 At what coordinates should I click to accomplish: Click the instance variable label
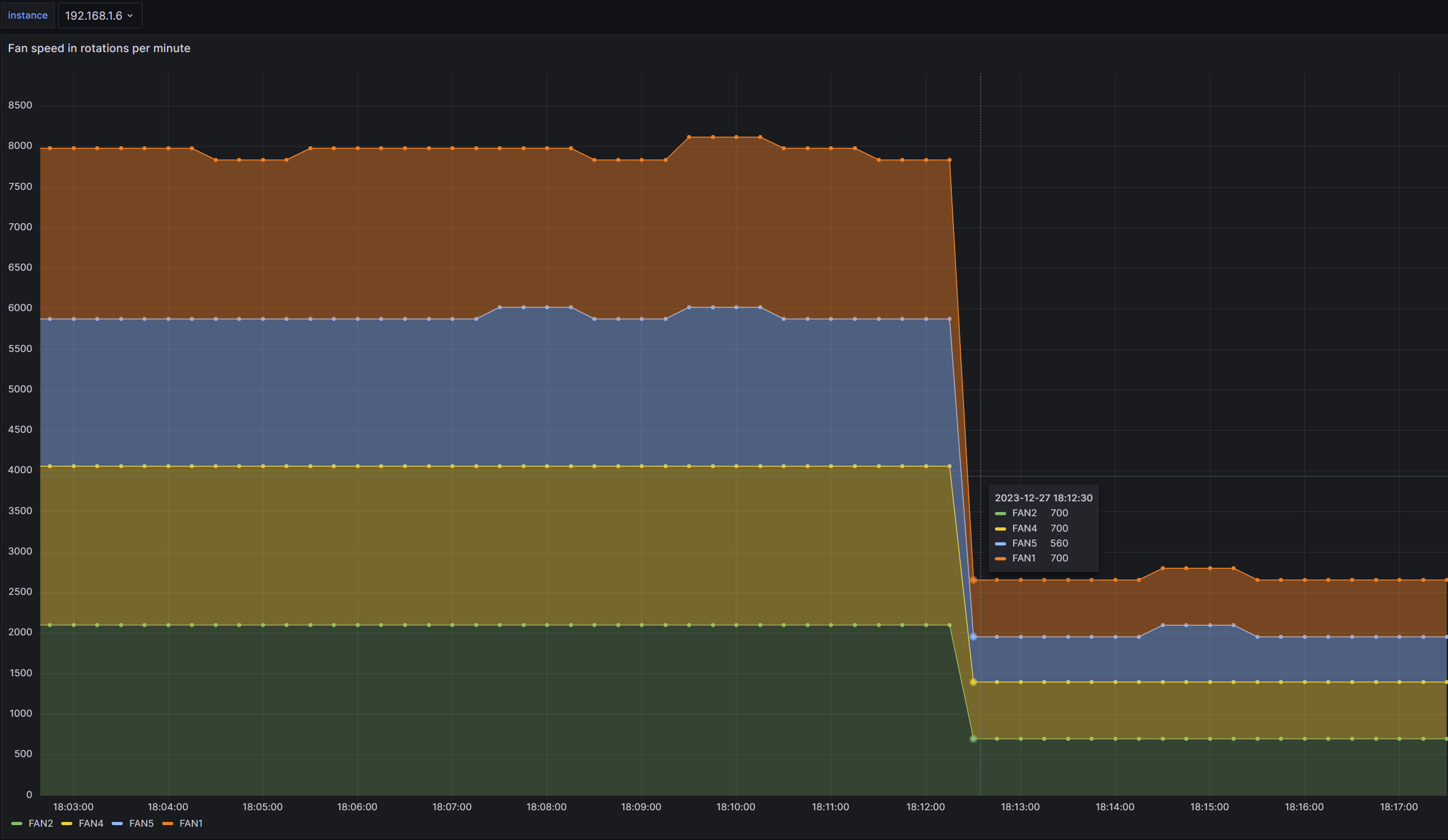click(28, 15)
